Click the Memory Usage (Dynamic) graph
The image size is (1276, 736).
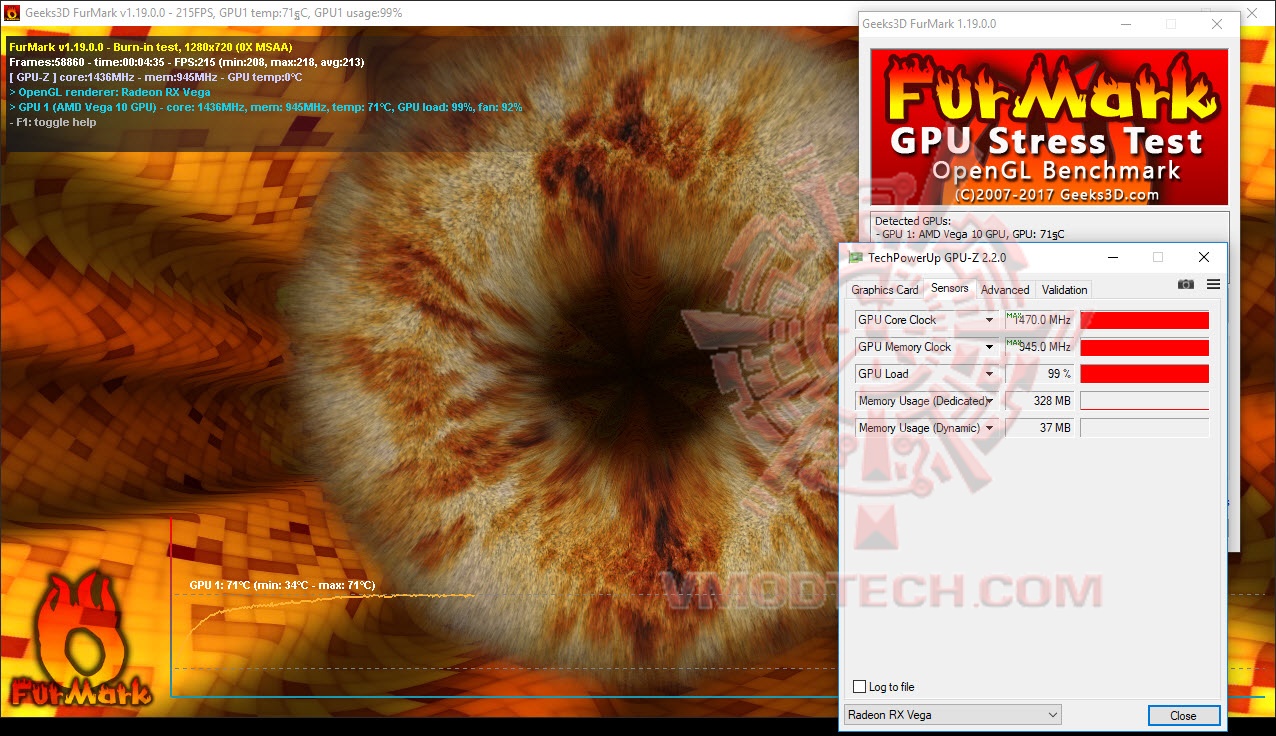point(1144,428)
